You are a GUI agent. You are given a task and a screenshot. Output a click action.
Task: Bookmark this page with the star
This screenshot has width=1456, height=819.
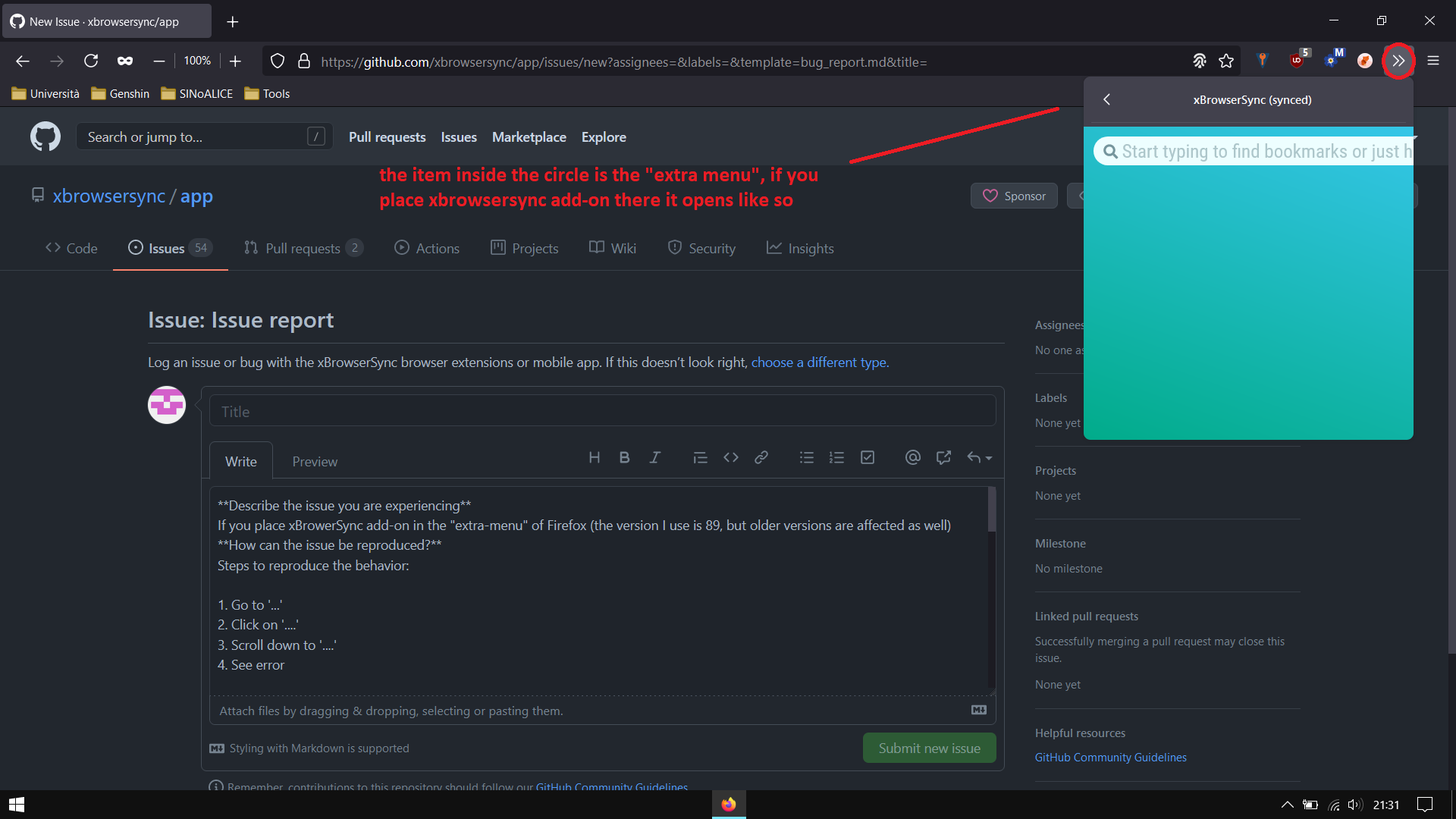click(1226, 61)
